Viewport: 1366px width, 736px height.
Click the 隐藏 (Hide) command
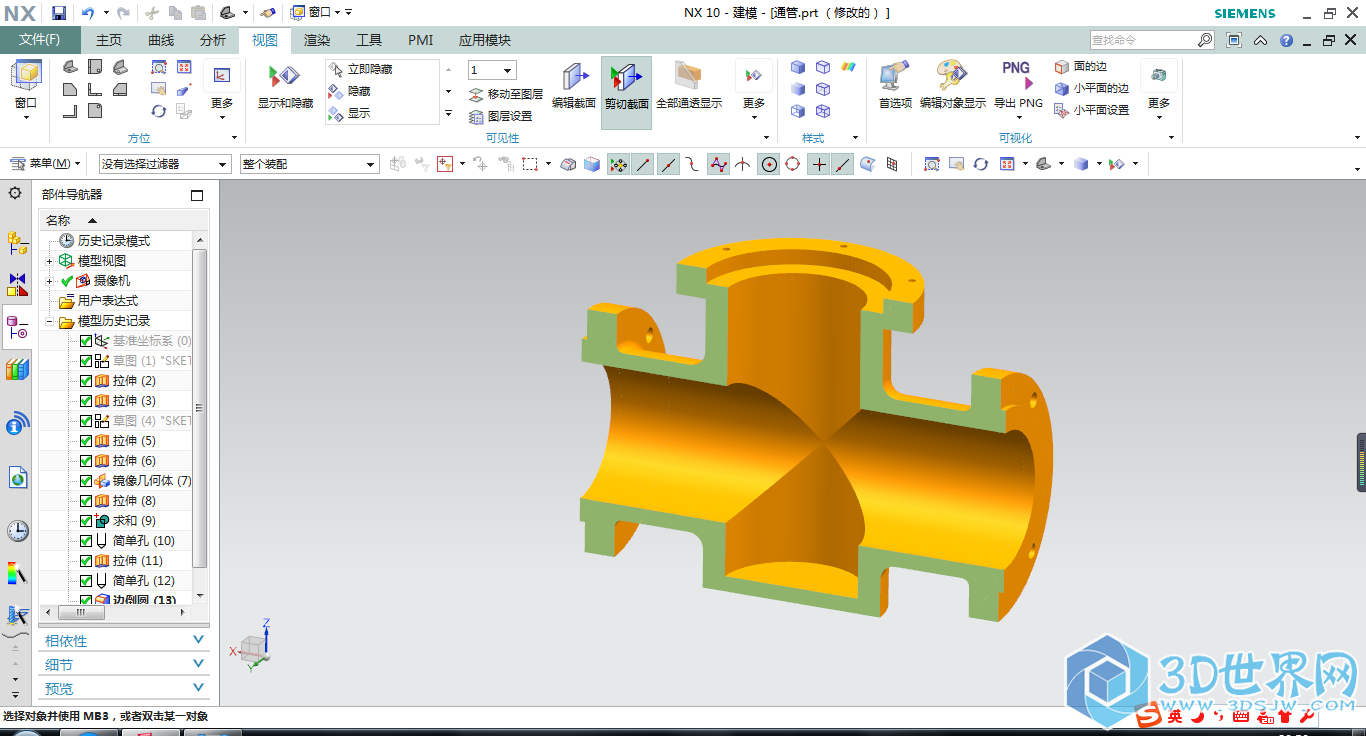tap(350, 91)
